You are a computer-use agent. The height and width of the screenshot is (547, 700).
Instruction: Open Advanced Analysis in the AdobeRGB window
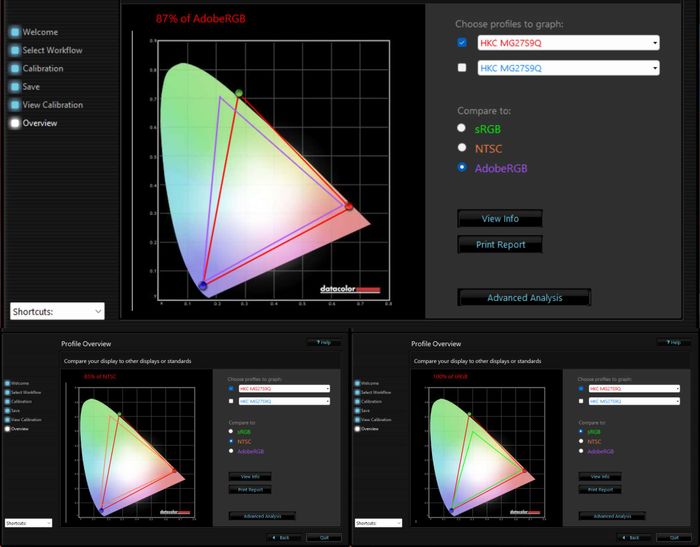tap(524, 297)
